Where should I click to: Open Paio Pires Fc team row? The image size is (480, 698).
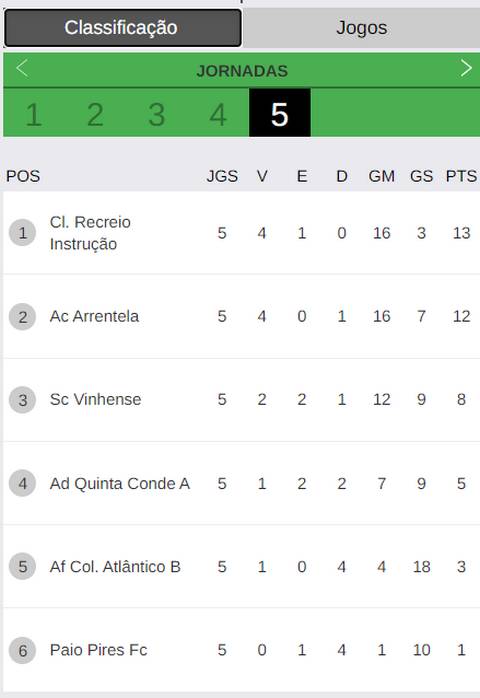[241, 650]
